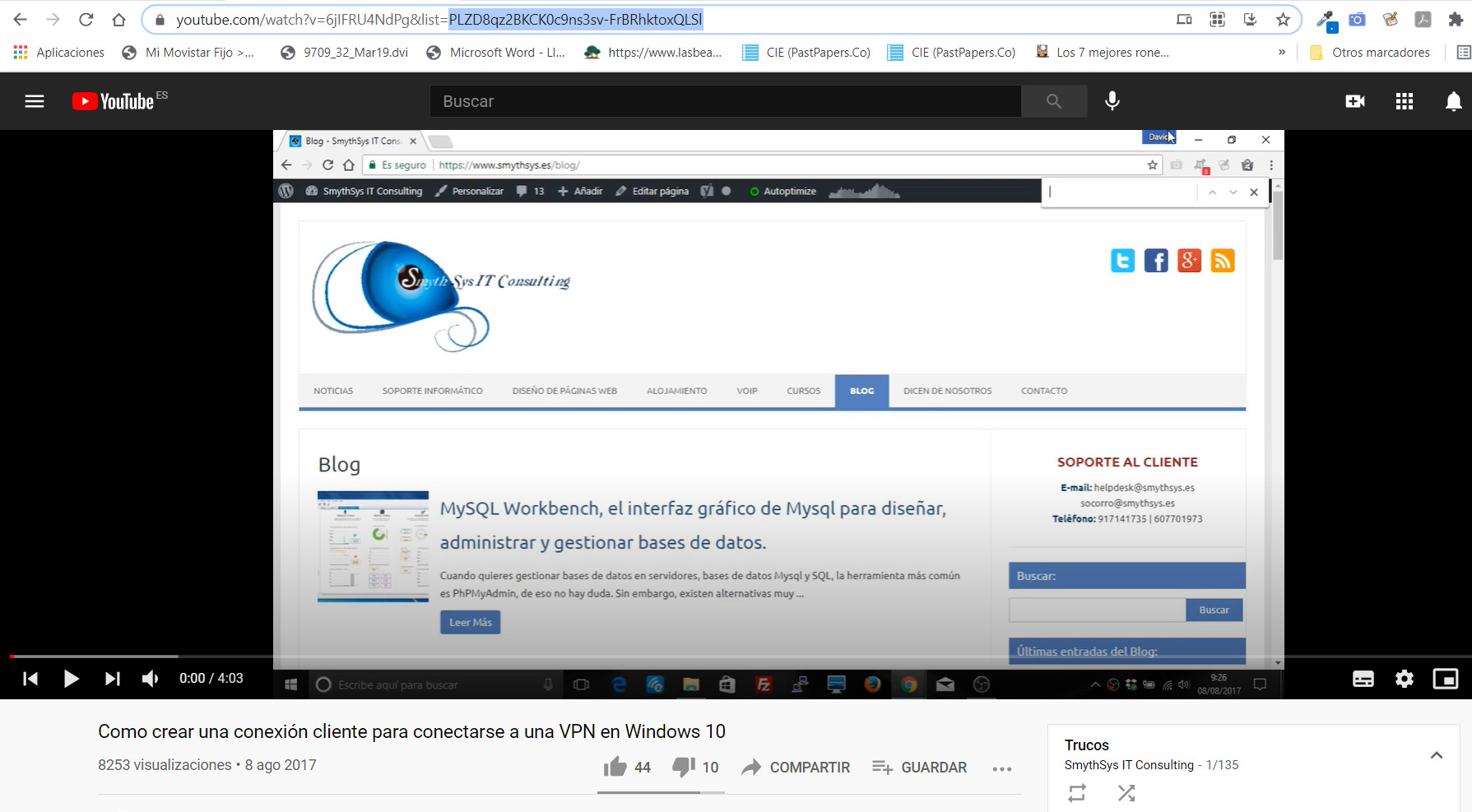
Task: Play the video
Action: click(x=71, y=679)
